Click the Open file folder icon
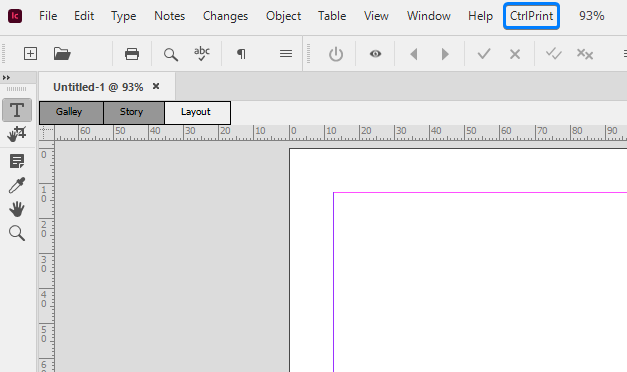Image resolution: width=627 pixels, height=372 pixels. pyautogui.click(x=62, y=54)
